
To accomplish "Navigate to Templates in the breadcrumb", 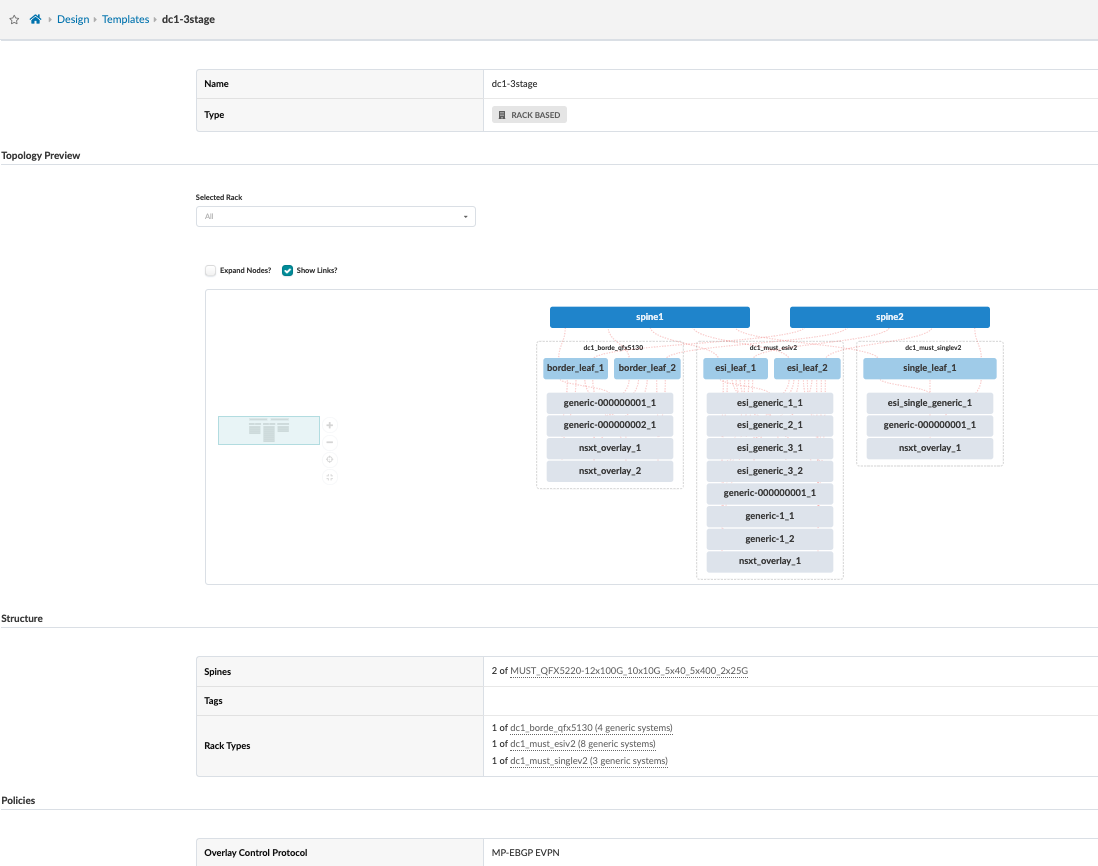I will (125, 19).
